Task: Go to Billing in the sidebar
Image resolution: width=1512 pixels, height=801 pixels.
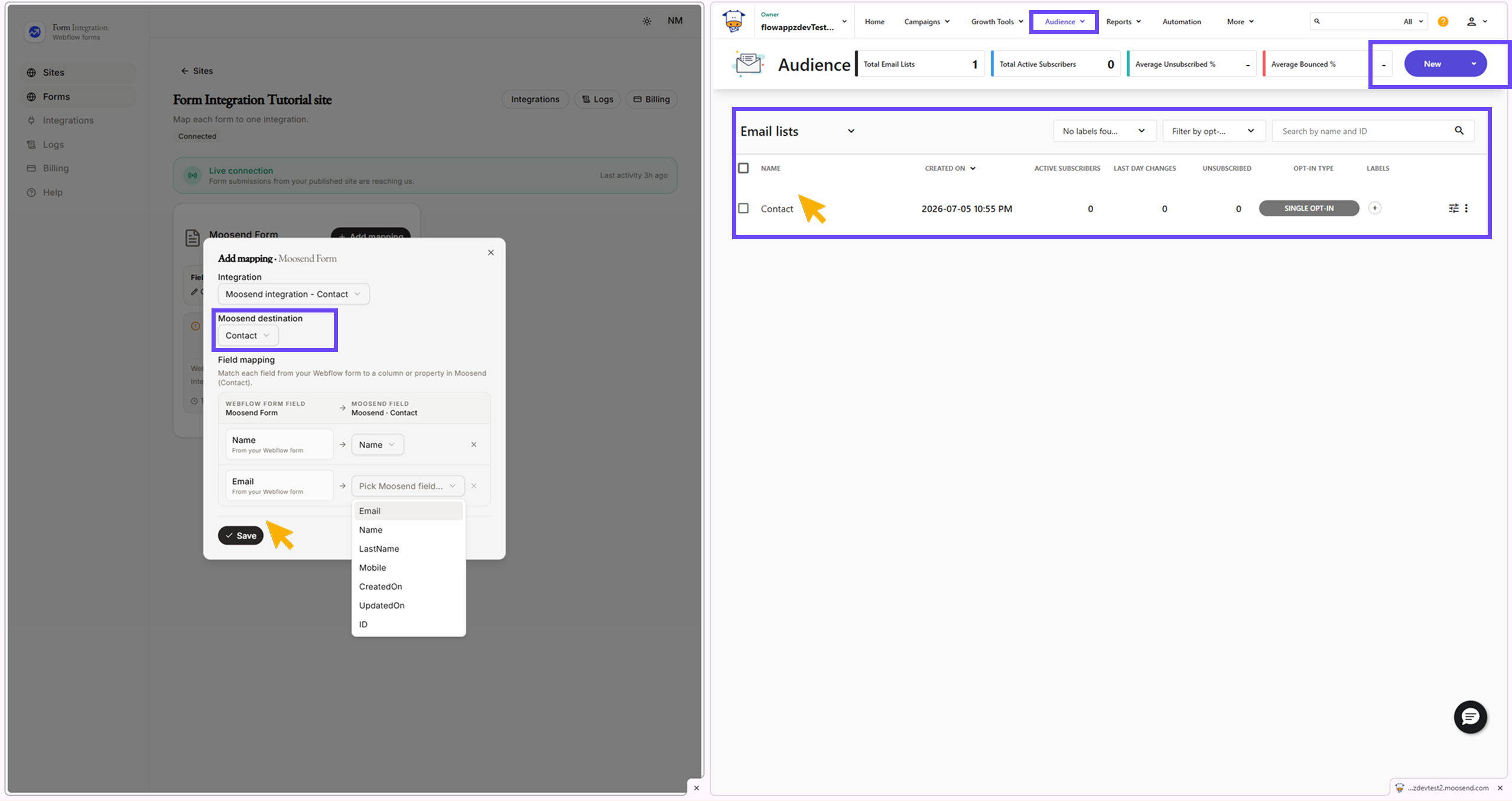Action: coord(79,168)
